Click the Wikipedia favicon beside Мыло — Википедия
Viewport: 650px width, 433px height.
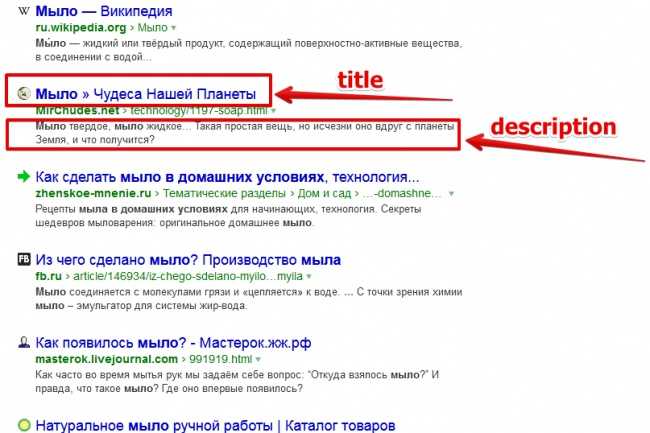[24, 11]
